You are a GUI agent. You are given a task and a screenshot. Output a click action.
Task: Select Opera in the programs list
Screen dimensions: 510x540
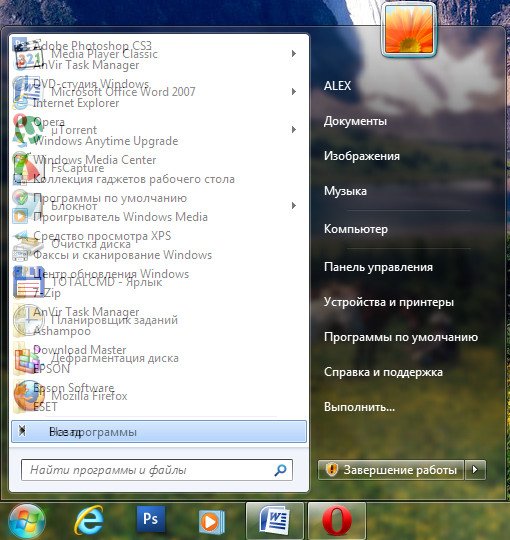pos(49,122)
